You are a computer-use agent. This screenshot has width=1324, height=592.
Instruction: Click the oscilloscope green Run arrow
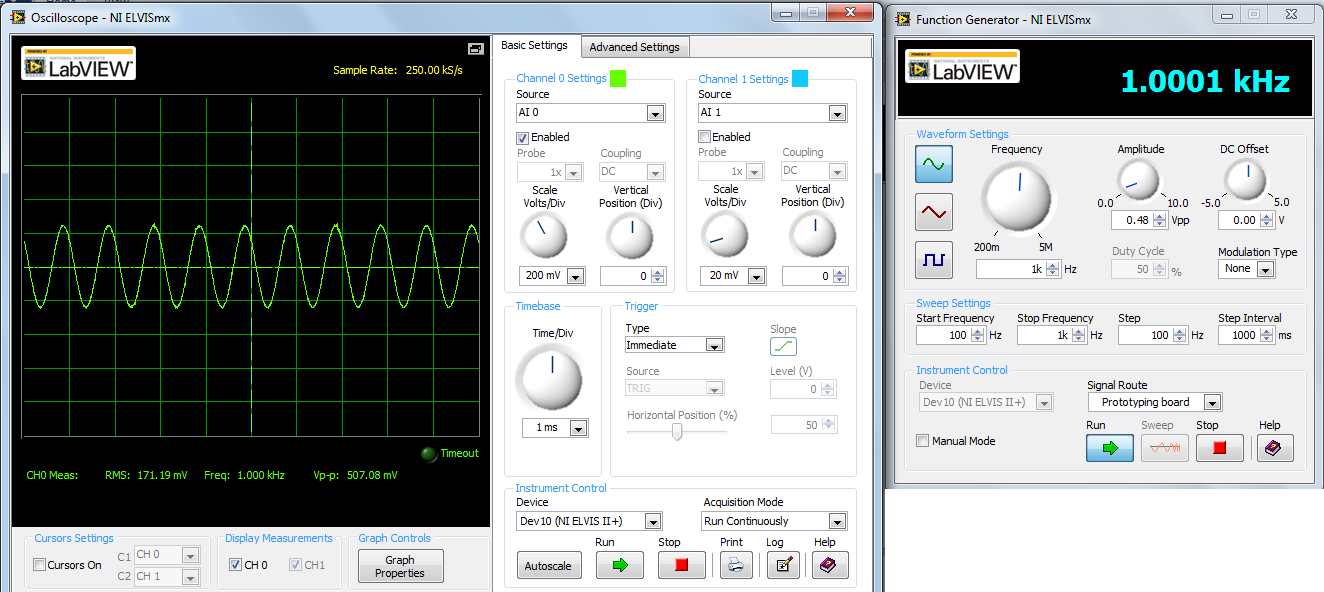point(619,565)
